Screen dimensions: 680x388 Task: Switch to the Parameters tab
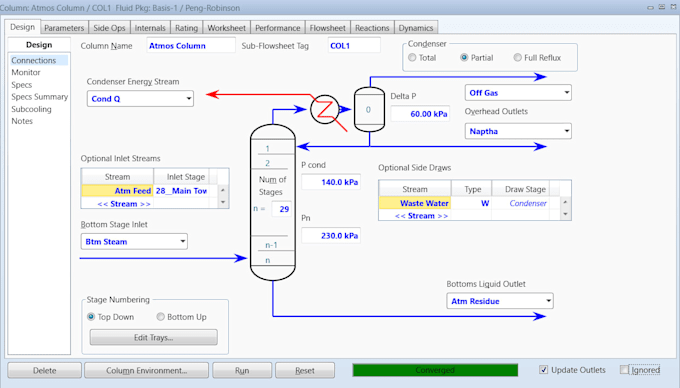(x=64, y=28)
